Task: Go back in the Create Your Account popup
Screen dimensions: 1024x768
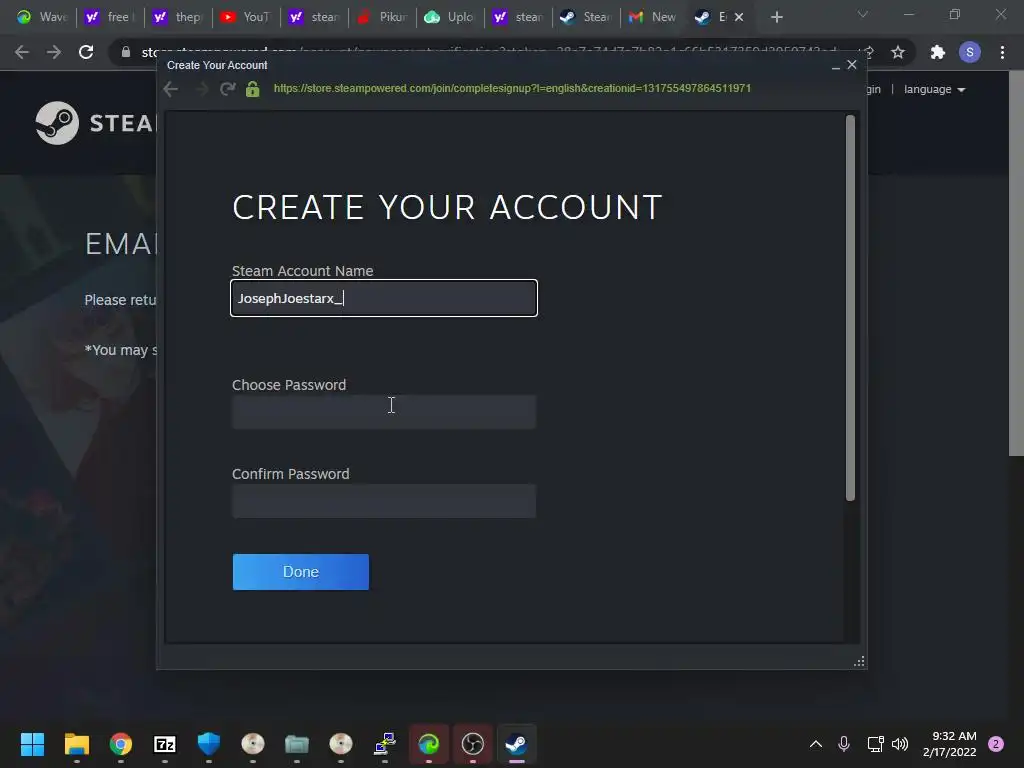Action: pyautogui.click(x=170, y=89)
